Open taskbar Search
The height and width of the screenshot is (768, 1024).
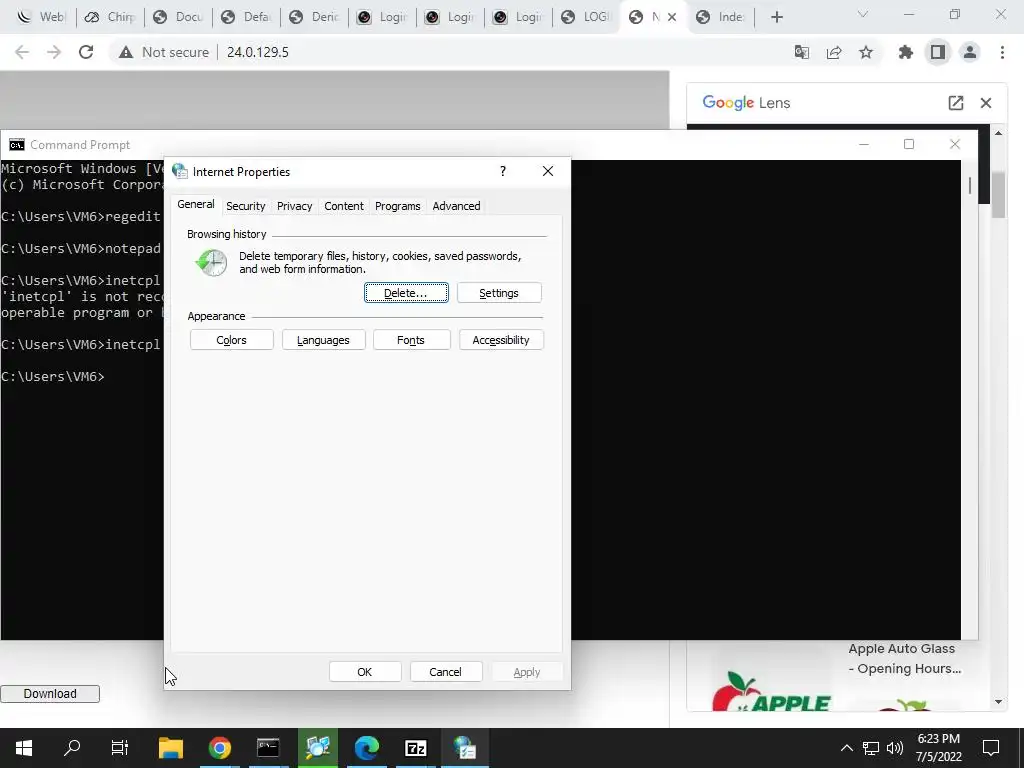72,748
